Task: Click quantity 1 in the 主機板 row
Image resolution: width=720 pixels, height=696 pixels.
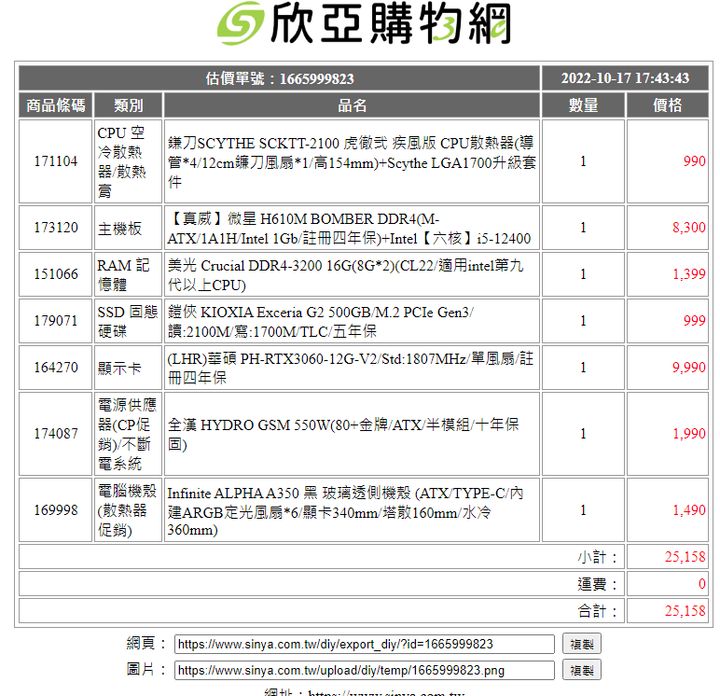Action: [x=583, y=228]
